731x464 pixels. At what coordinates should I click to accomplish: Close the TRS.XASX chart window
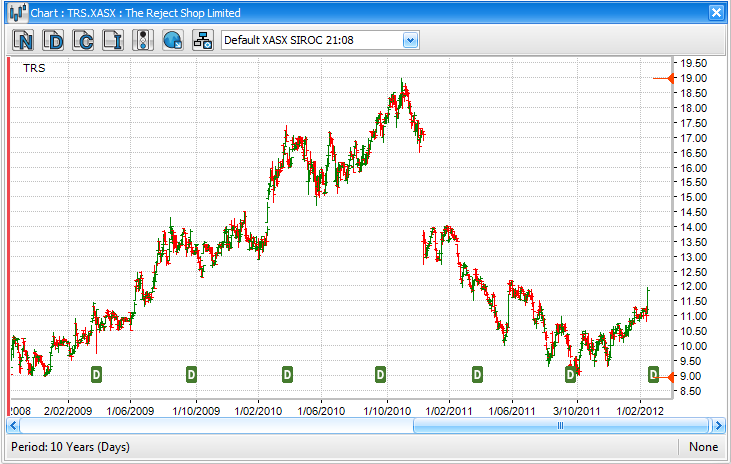pyautogui.click(x=716, y=13)
